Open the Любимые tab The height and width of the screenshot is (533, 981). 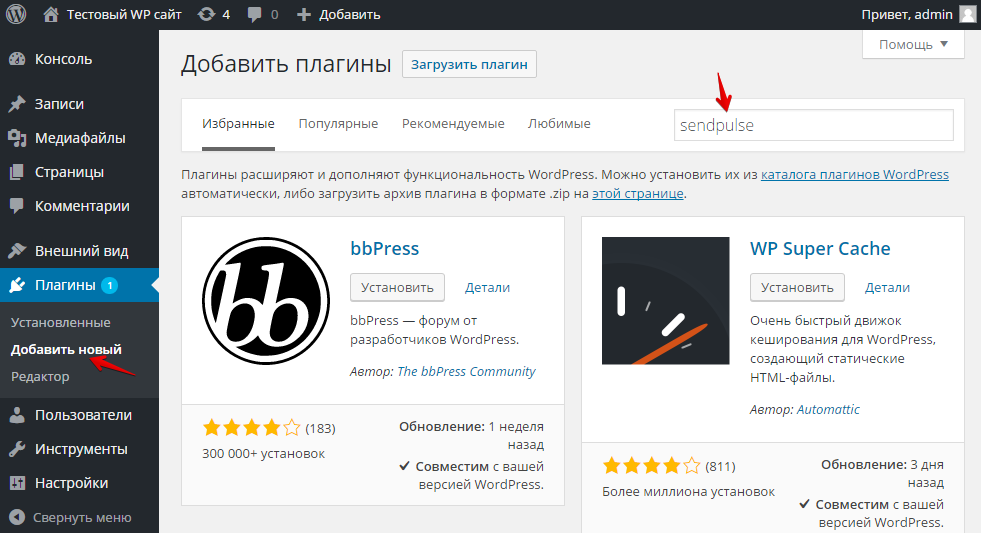[559, 124]
